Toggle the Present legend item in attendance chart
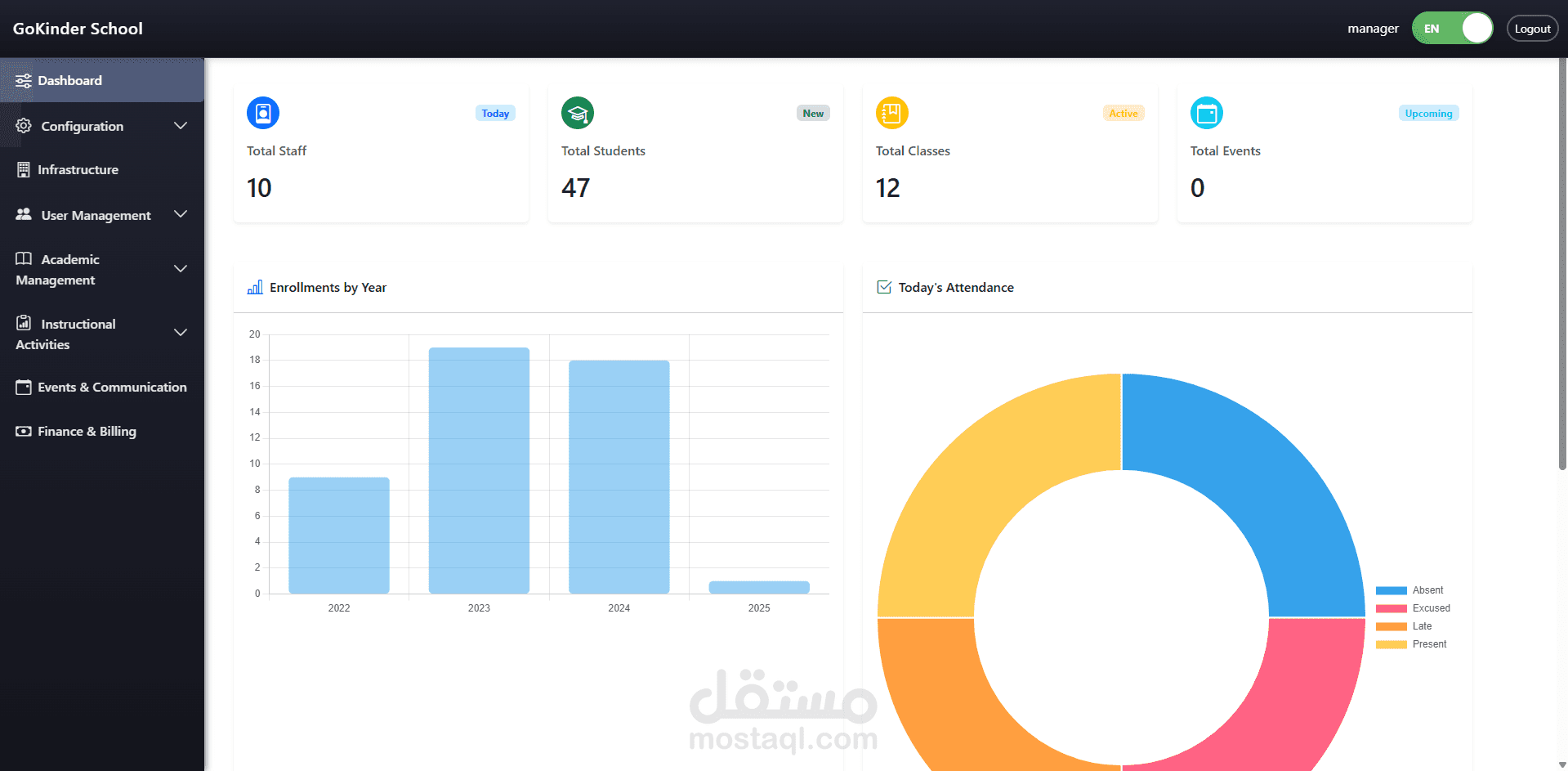This screenshot has width=1568, height=771. click(1411, 644)
